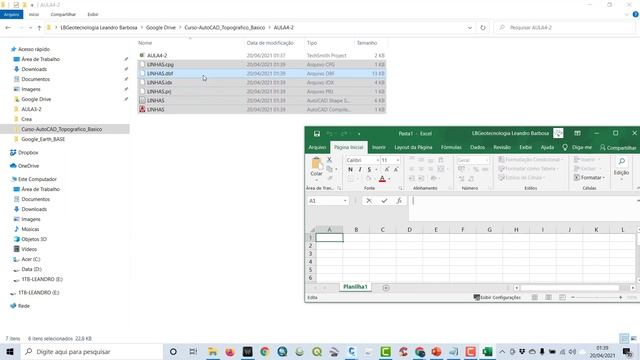Viewport: 640px width, 360px height.
Task: Open the Explorer help question mark icon
Action: point(635,14)
